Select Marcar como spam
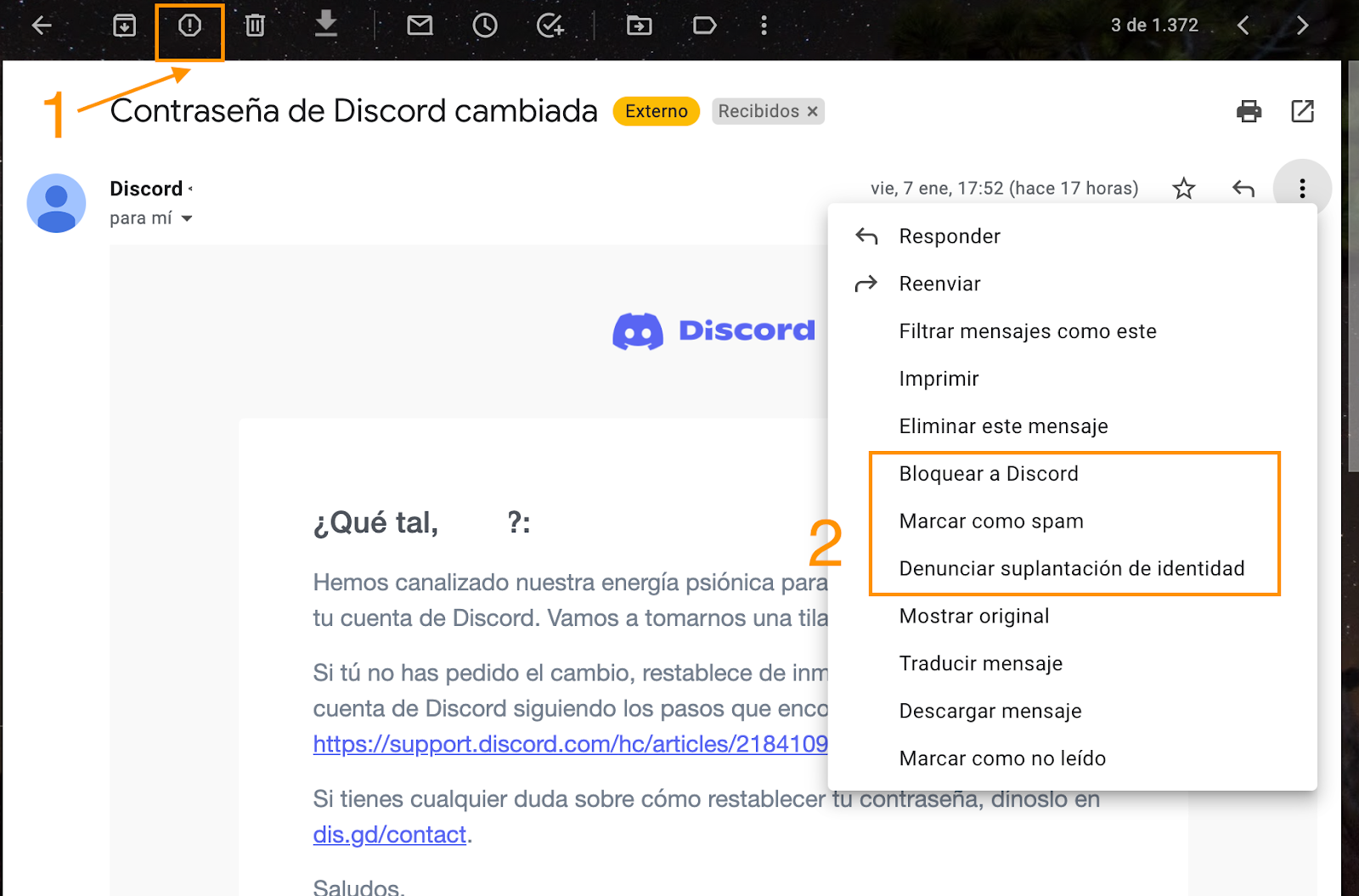 (1072, 521)
